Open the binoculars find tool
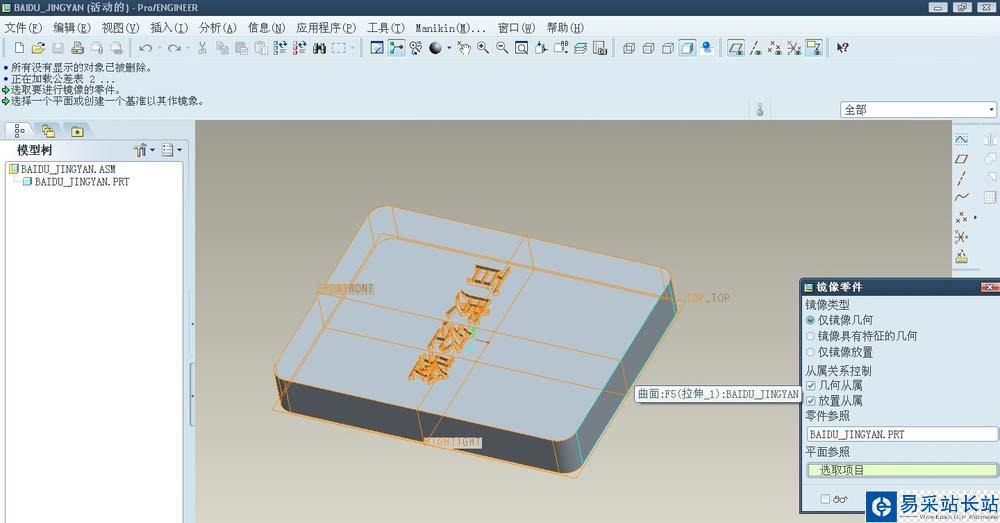Image resolution: width=1000 pixels, height=523 pixels. pyautogui.click(x=320, y=48)
